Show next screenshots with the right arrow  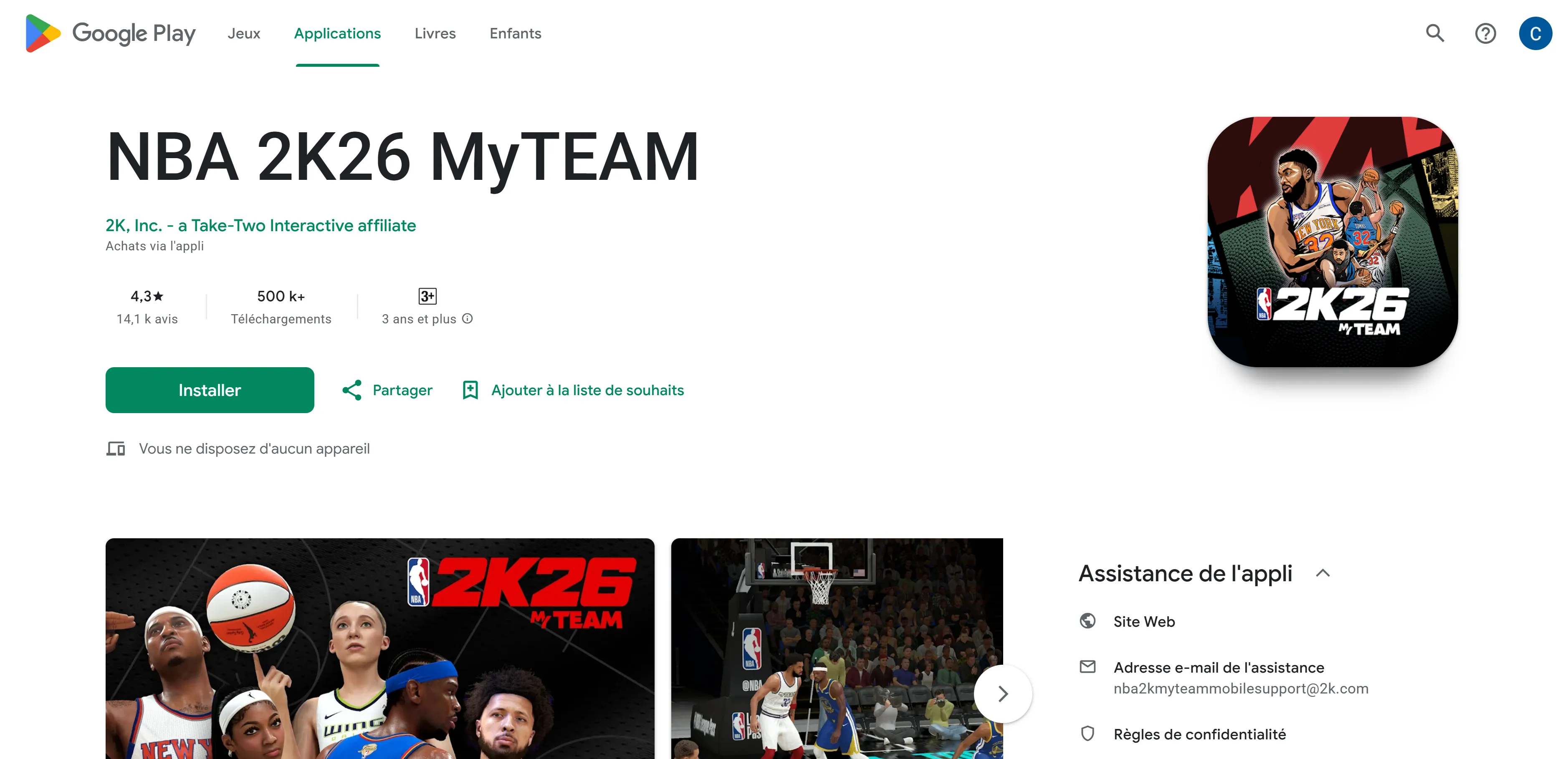pos(1002,693)
